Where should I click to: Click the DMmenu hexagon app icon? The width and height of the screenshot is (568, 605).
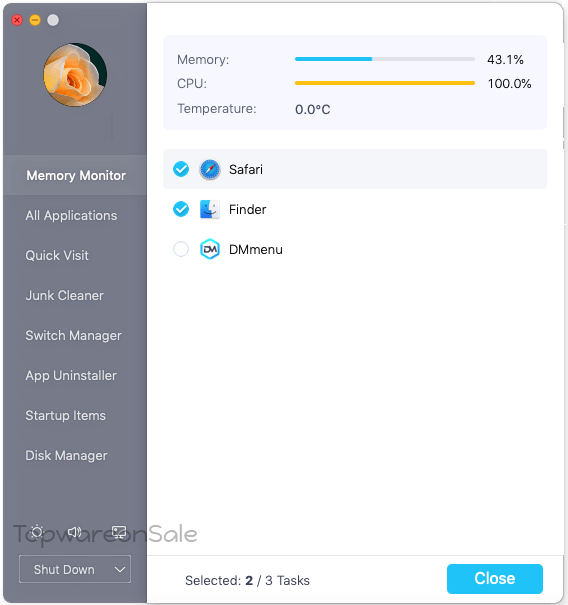(210, 249)
